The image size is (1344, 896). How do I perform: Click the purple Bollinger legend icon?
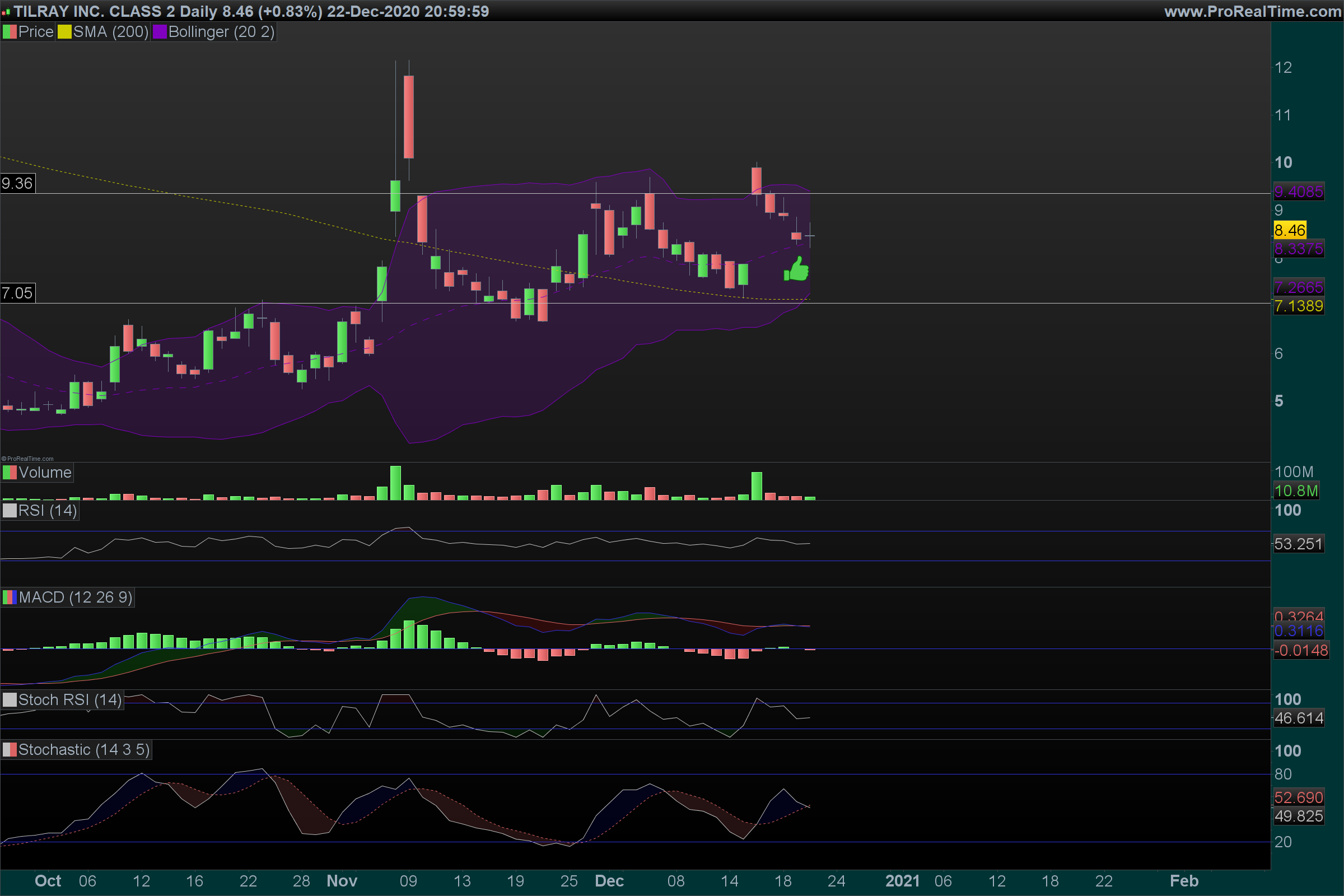coord(160,32)
